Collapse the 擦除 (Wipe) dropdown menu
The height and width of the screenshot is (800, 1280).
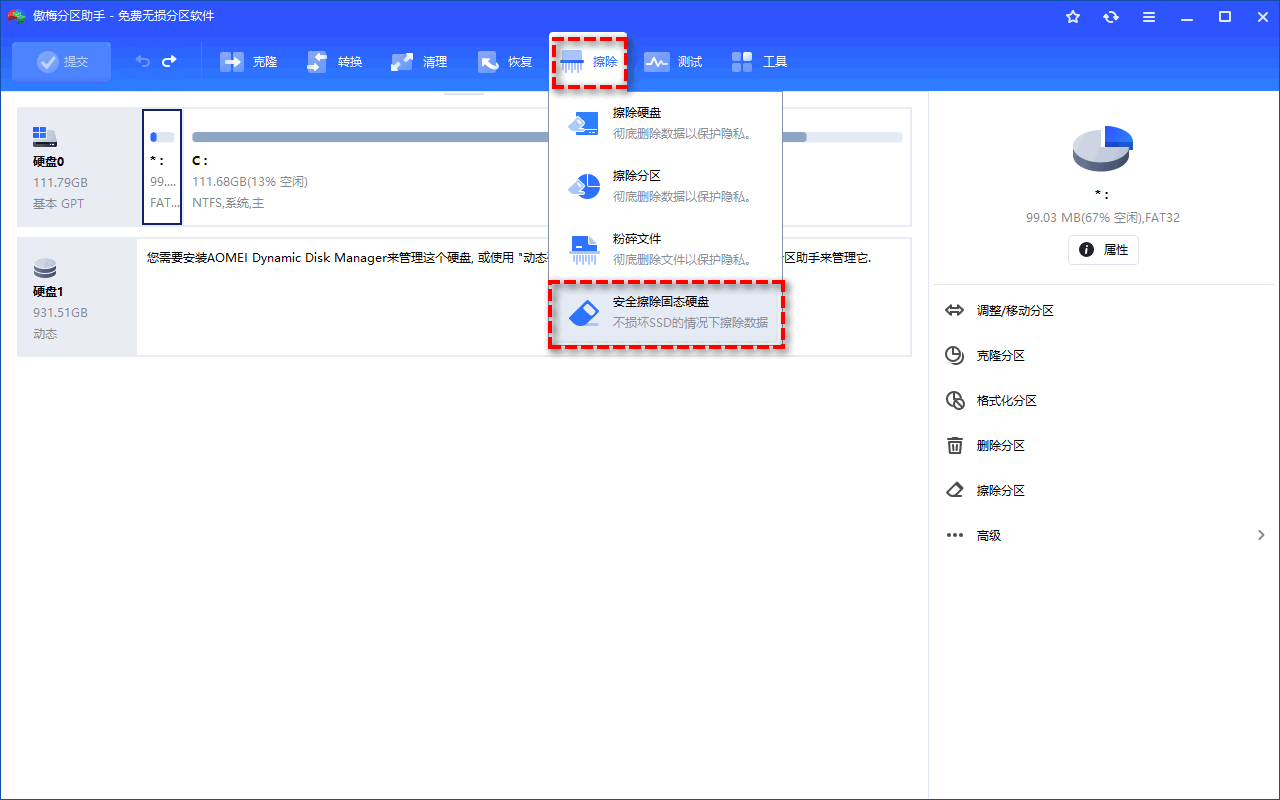tap(589, 62)
